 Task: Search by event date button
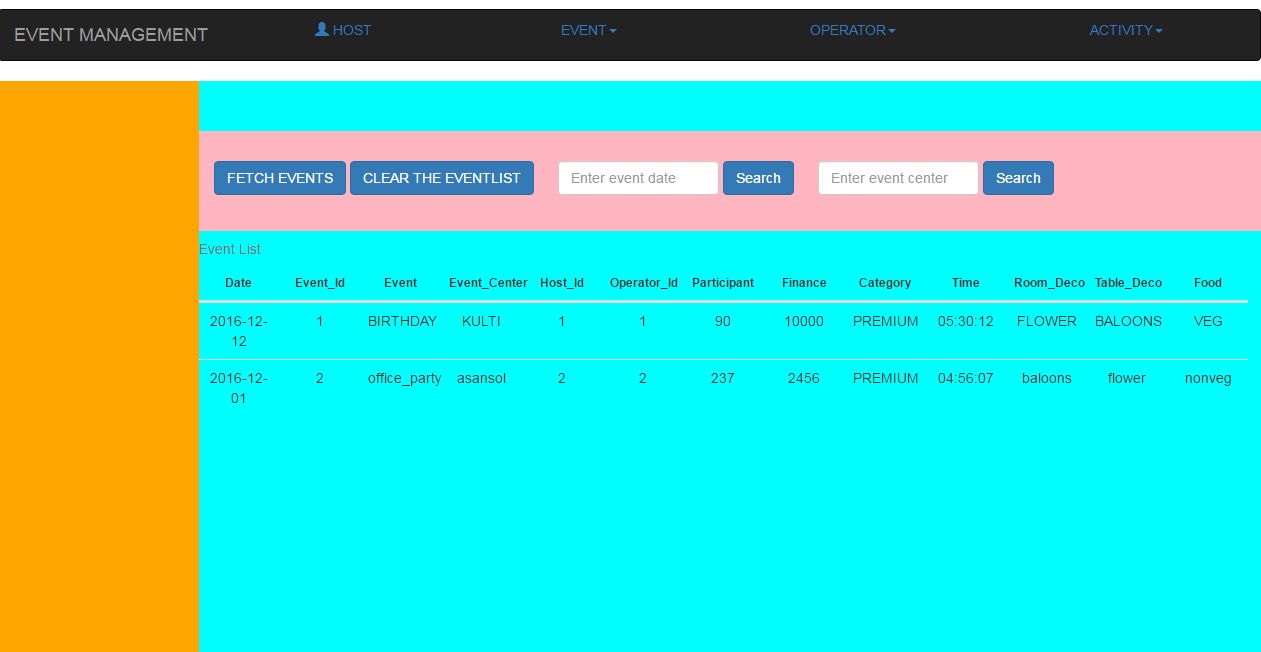point(758,178)
